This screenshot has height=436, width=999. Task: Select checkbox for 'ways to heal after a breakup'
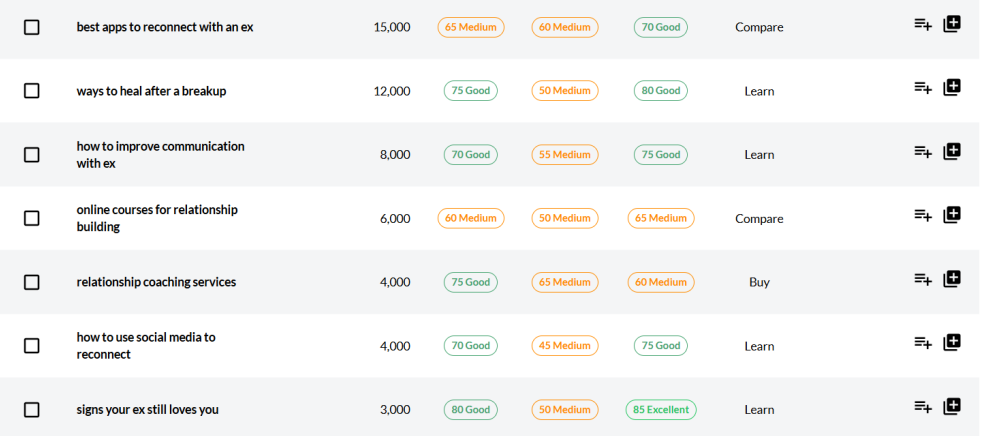(32, 91)
